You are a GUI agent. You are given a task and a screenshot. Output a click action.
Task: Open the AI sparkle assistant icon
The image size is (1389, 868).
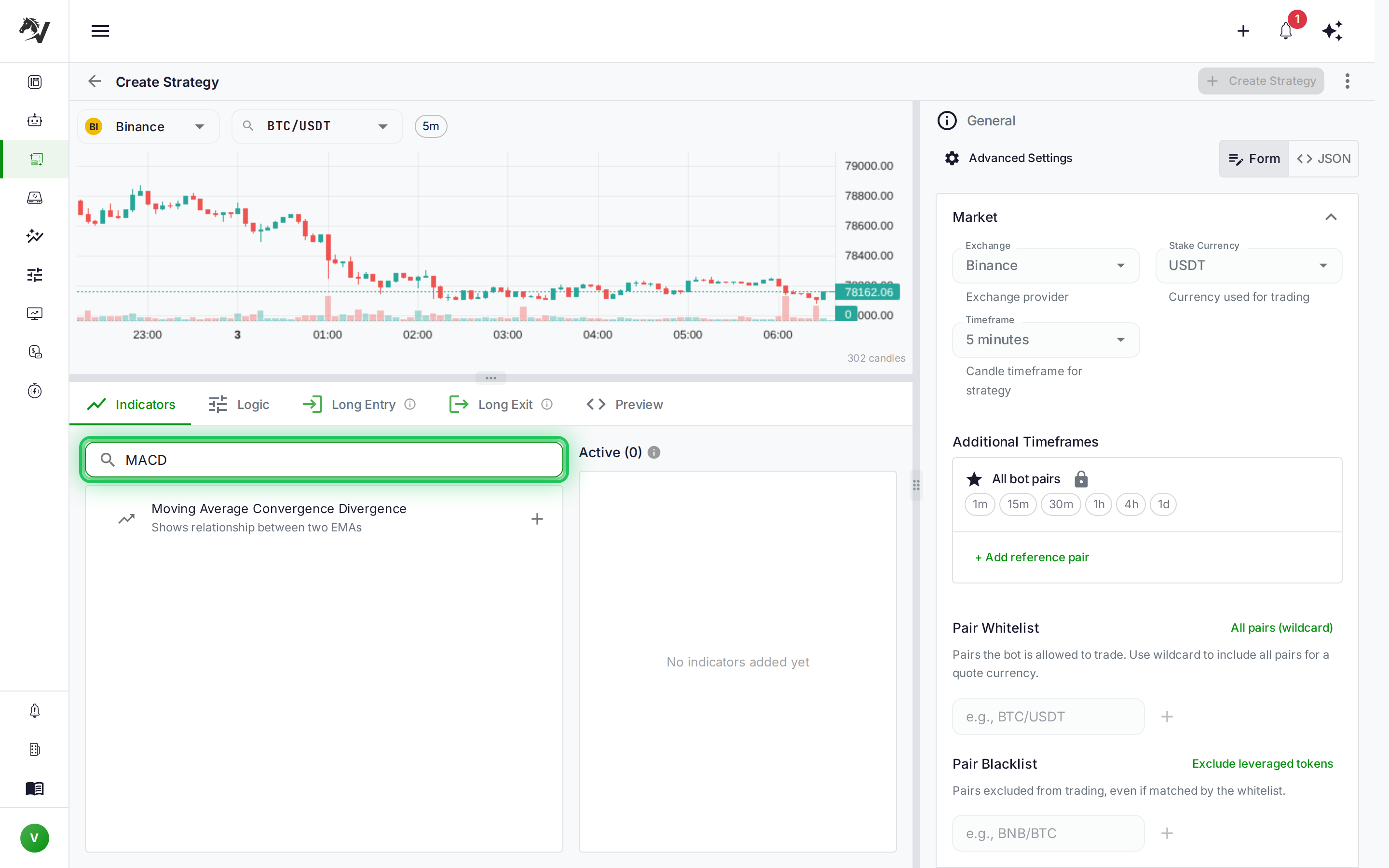click(1332, 31)
